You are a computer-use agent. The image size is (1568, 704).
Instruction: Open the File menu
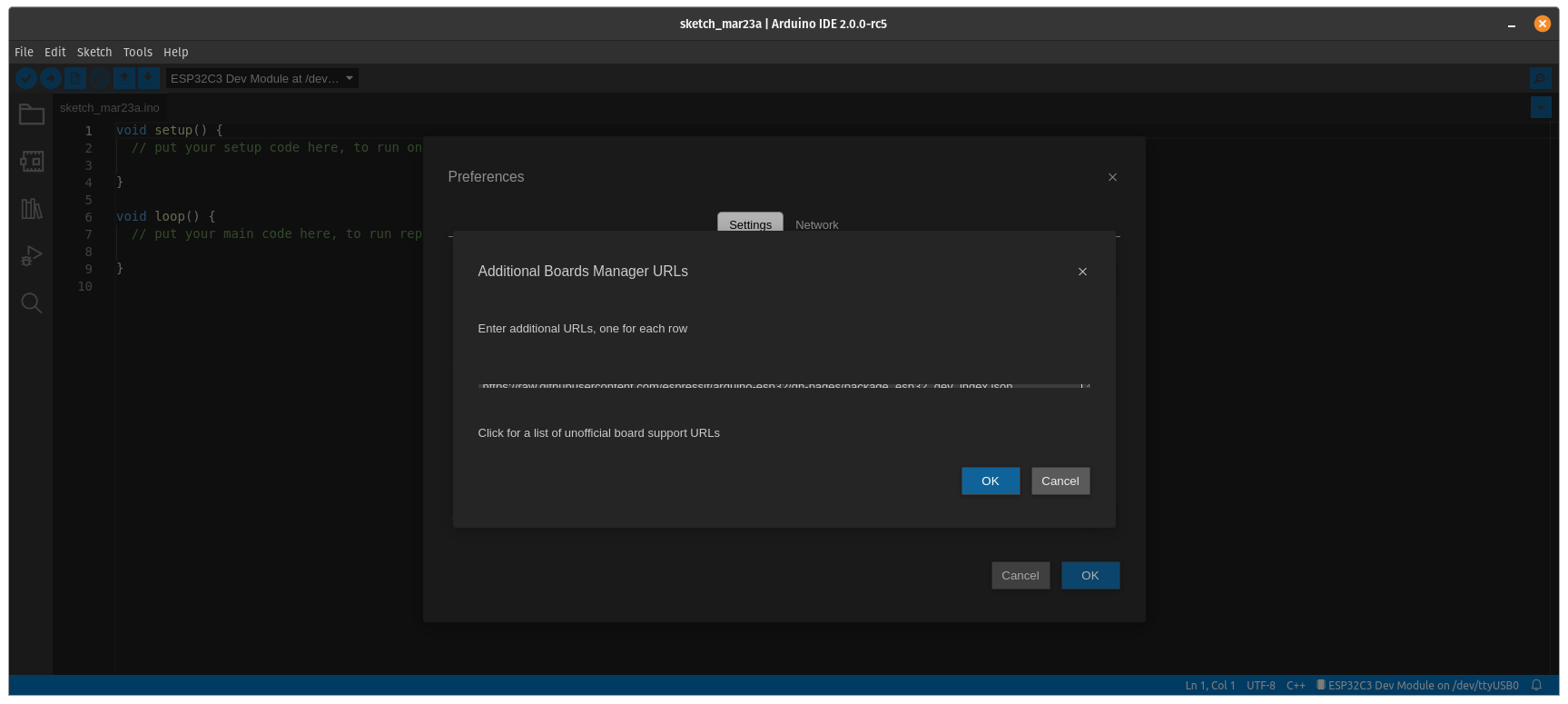pos(25,52)
